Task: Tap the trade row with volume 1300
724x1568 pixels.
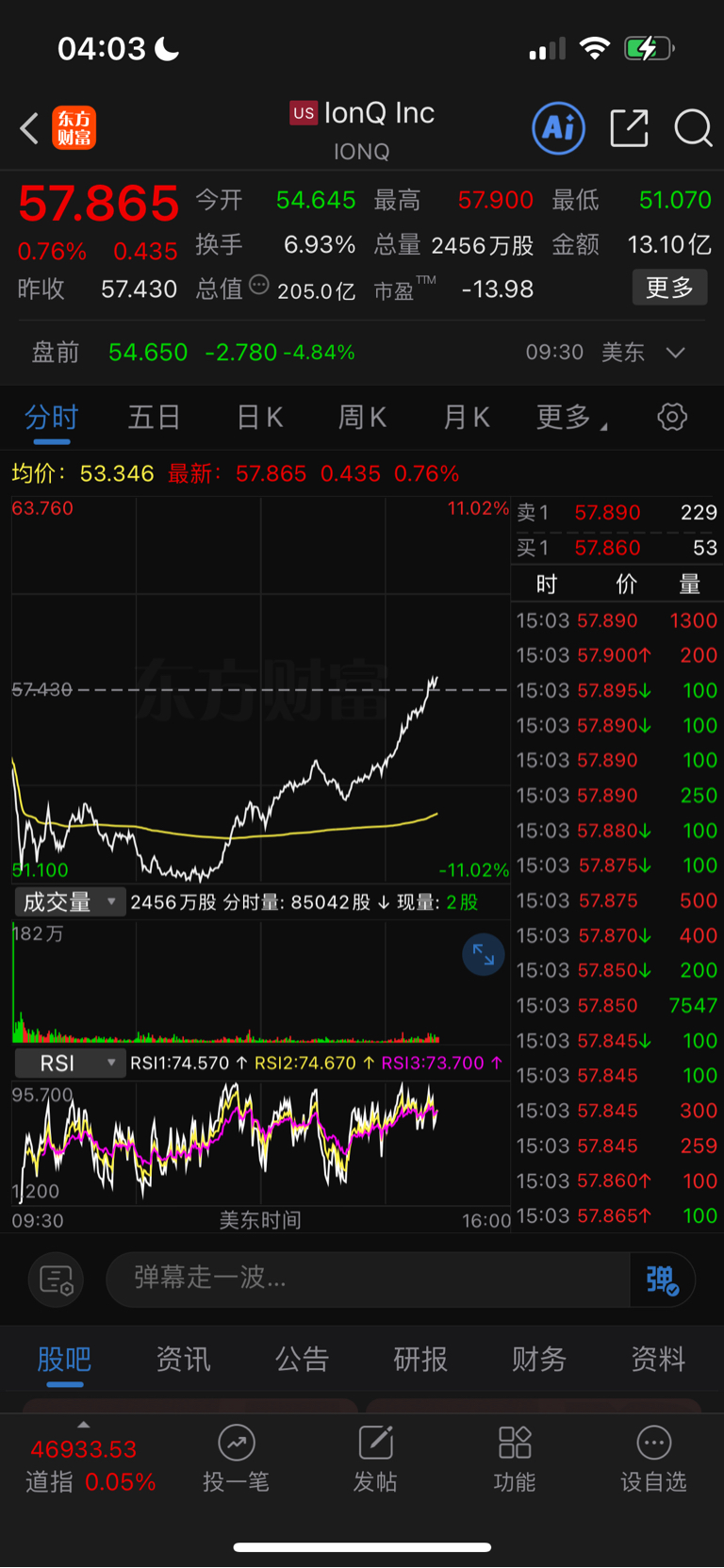Action: 617,621
